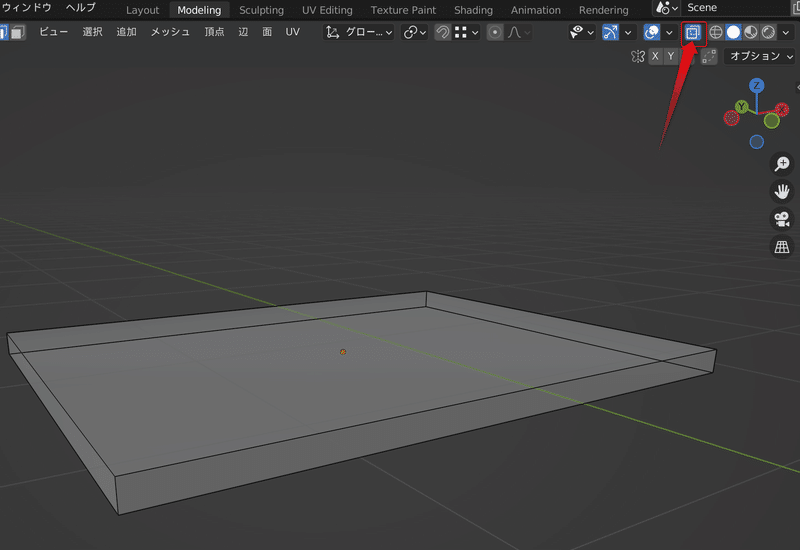The width and height of the screenshot is (800, 550).
Task: Switch to UV Editing workspace tab
Action: pyautogui.click(x=327, y=10)
